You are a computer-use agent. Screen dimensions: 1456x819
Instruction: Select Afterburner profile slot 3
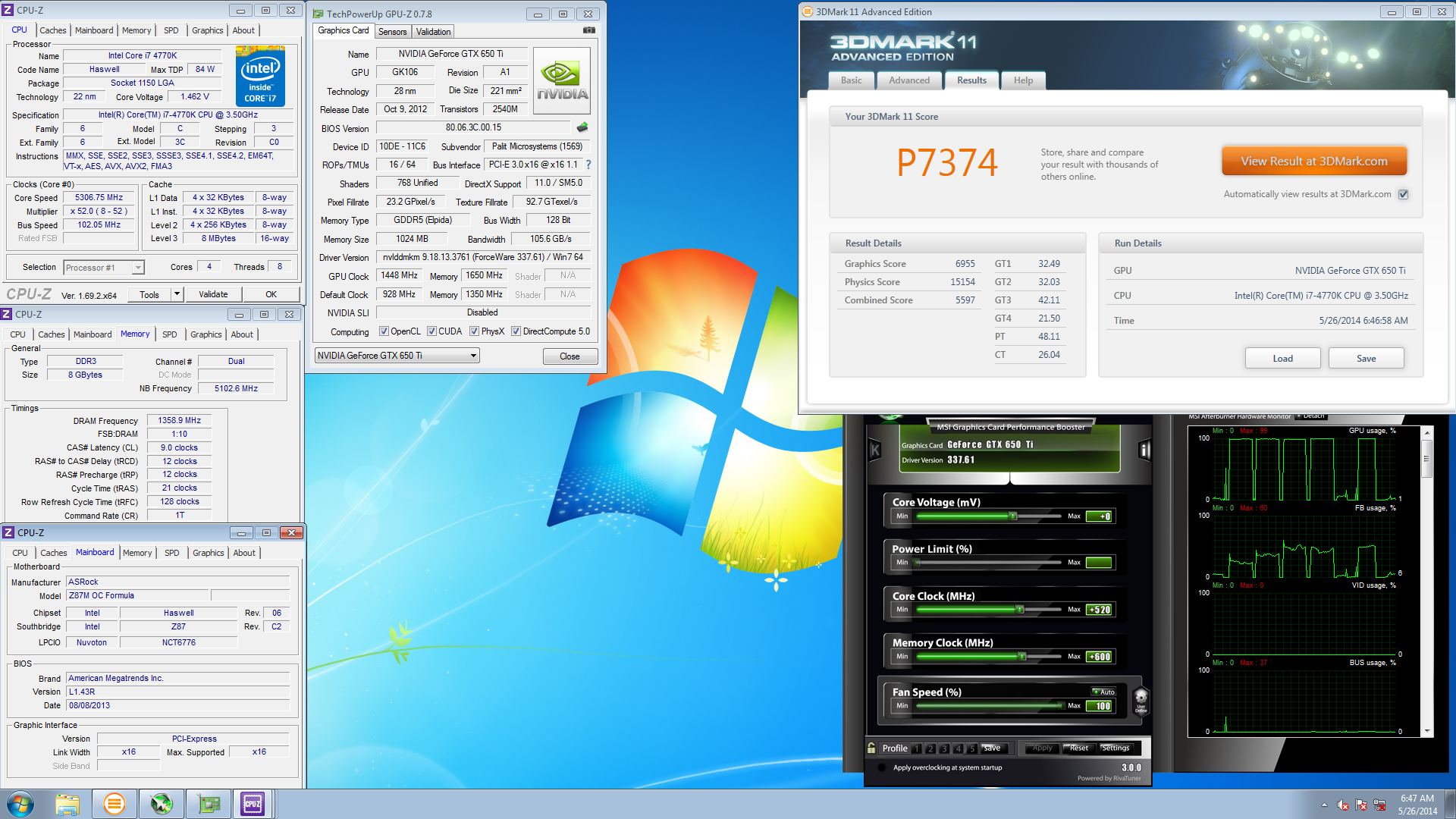point(944,748)
